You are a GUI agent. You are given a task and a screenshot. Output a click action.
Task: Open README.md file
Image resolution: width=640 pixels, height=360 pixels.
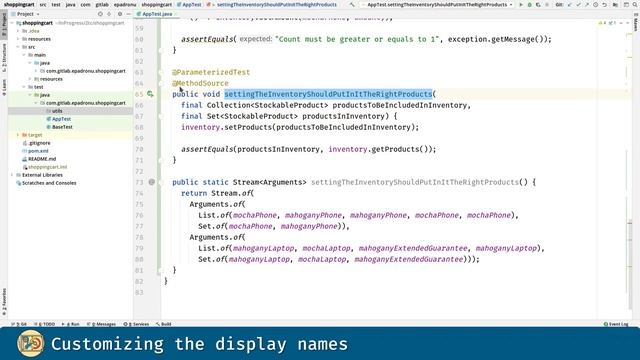(x=42, y=159)
